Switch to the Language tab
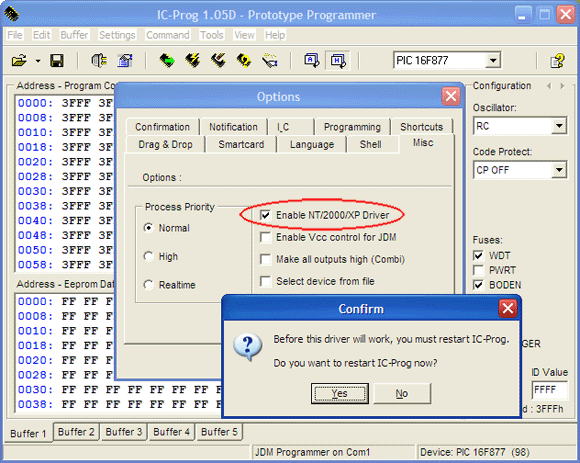Screen dimensions: 580x463 point(312,144)
